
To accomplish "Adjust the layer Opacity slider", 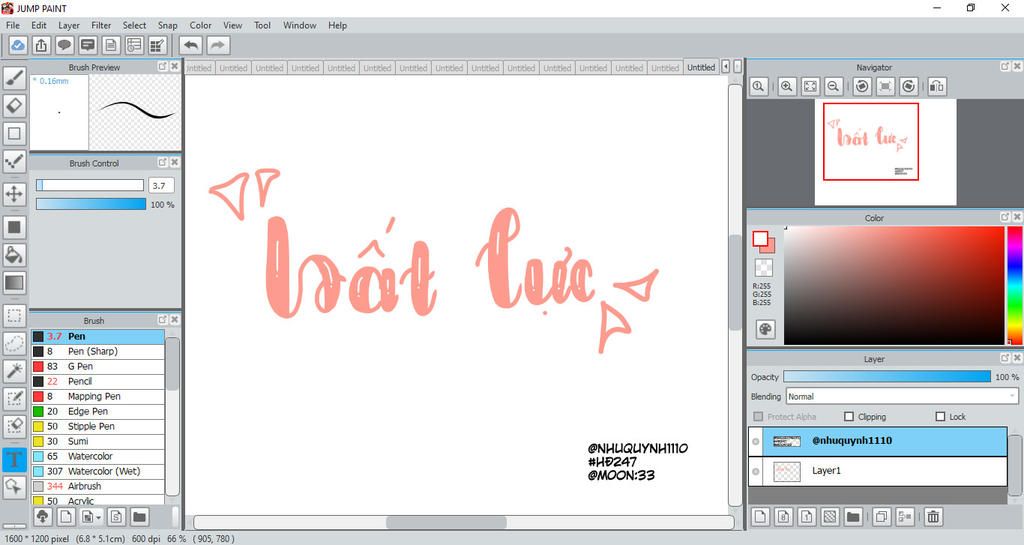I will point(887,377).
